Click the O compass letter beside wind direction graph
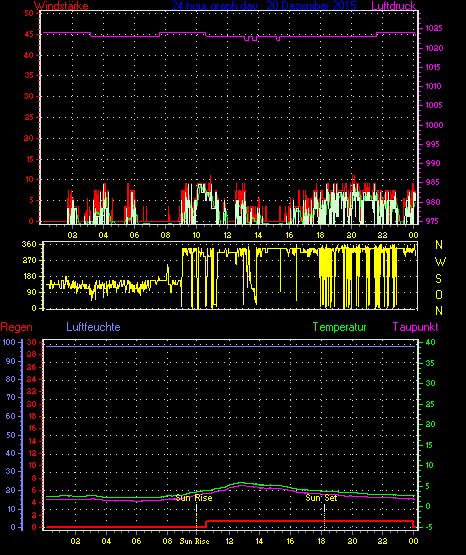Screen dimensions: 466x555 pyautogui.click(x=439, y=294)
